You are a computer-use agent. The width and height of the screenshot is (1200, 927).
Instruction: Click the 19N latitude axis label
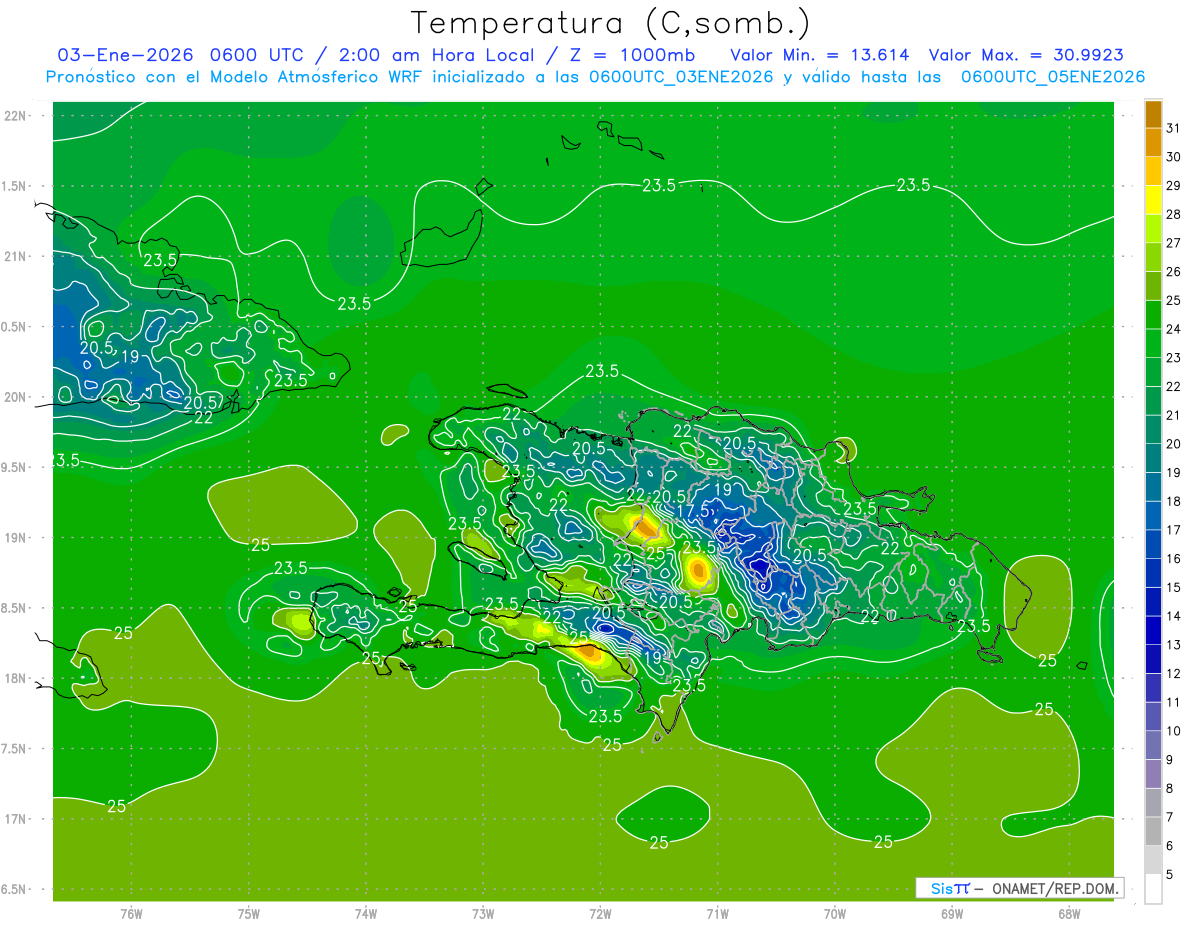[17, 538]
